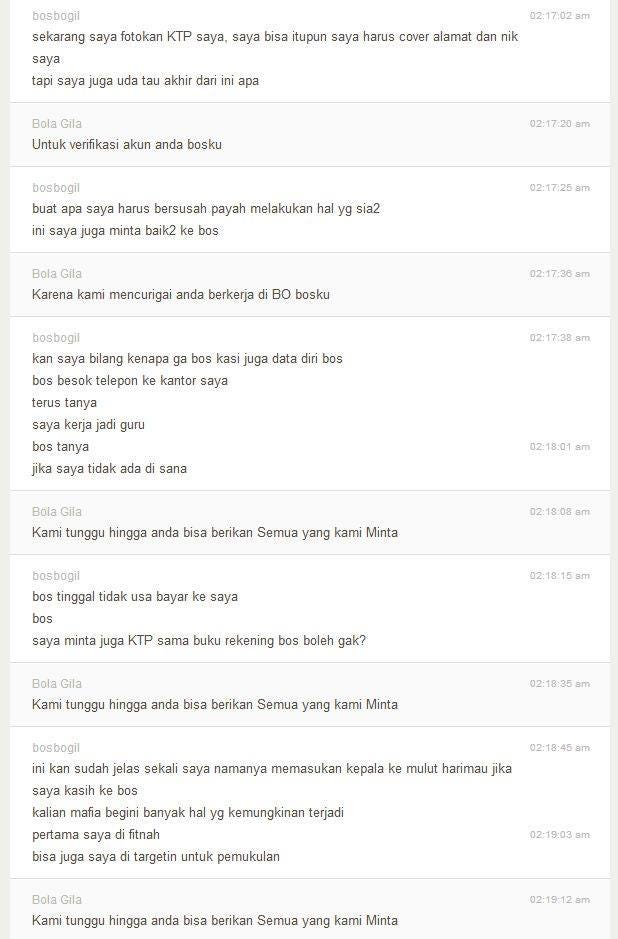Viewport: 618px width, 939px height.
Task: Click the Bola Gila name at 02:17:36 am
Action: click(57, 274)
